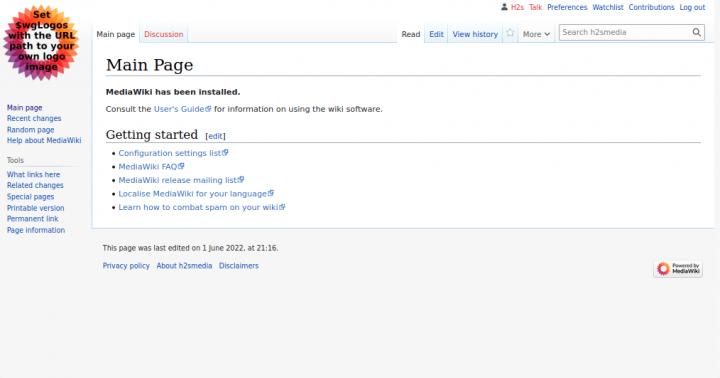The height and width of the screenshot is (378, 720).
Task: Edit the Getting started section
Action: coord(215,136)
